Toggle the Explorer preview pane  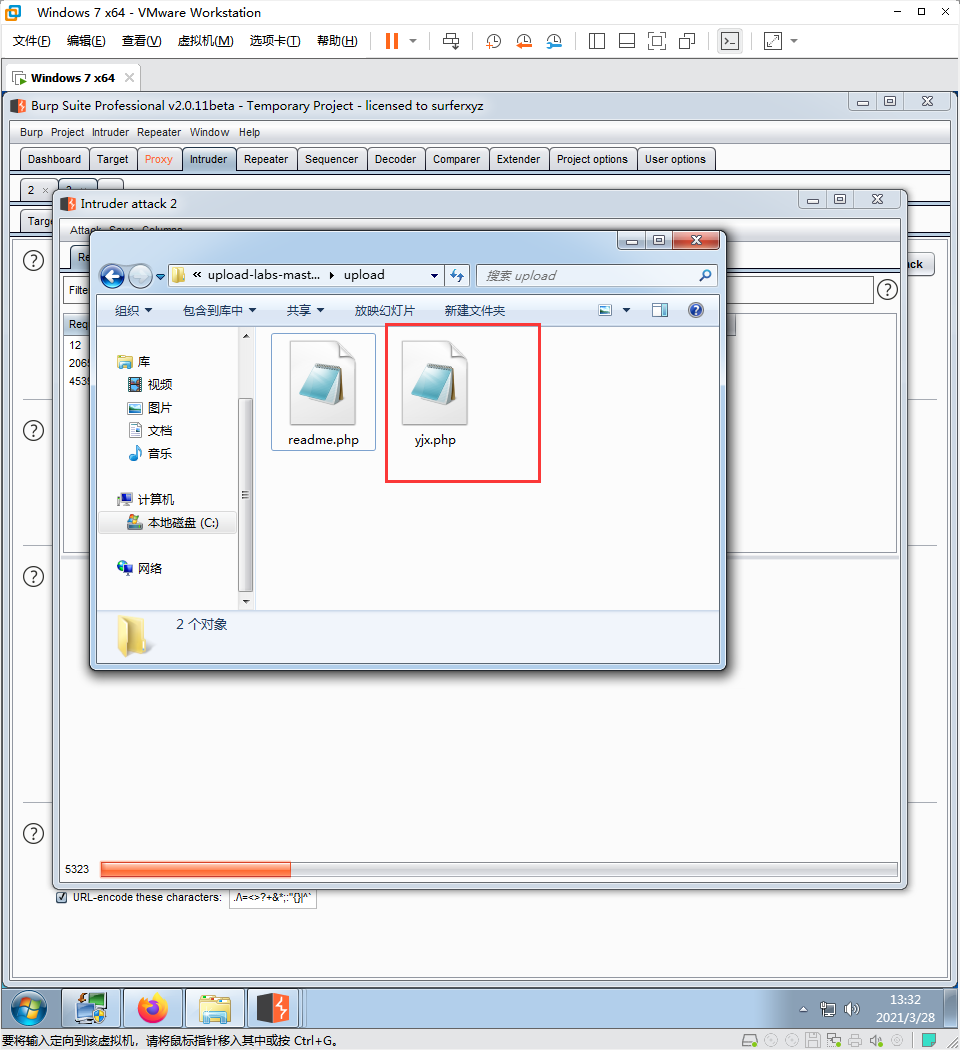coord(659,310)
